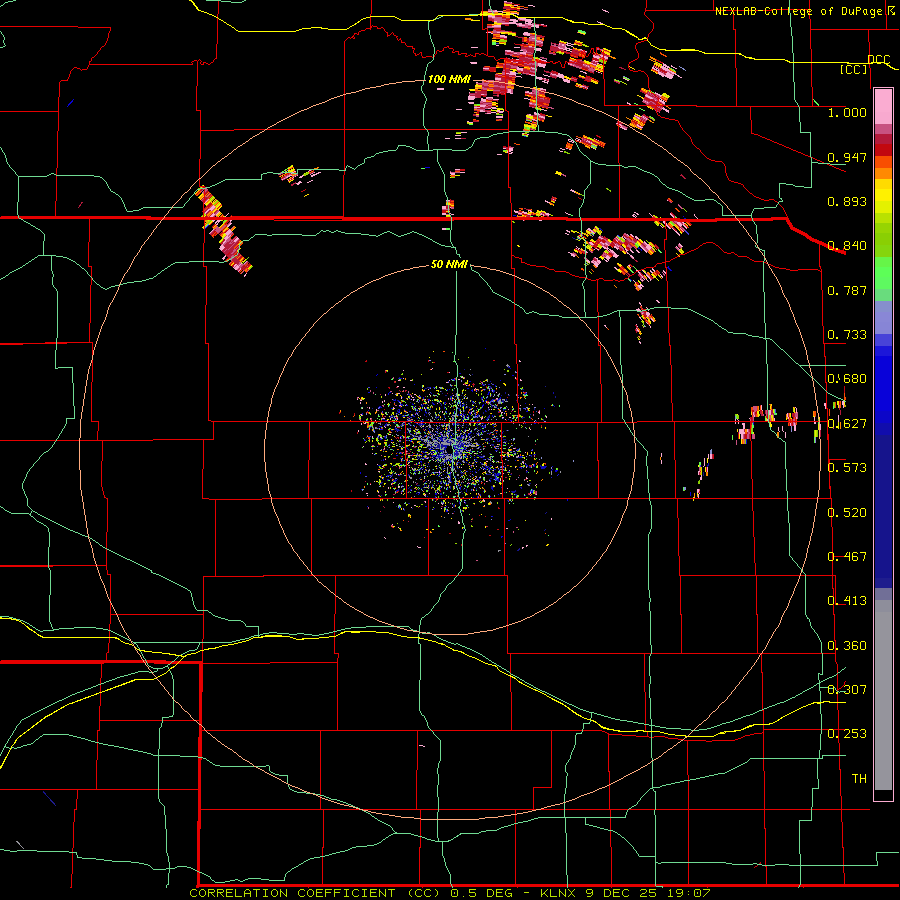Screen dimensions: 900x900
Task: Select the 0.360 scale value
Action: point(847,645)
